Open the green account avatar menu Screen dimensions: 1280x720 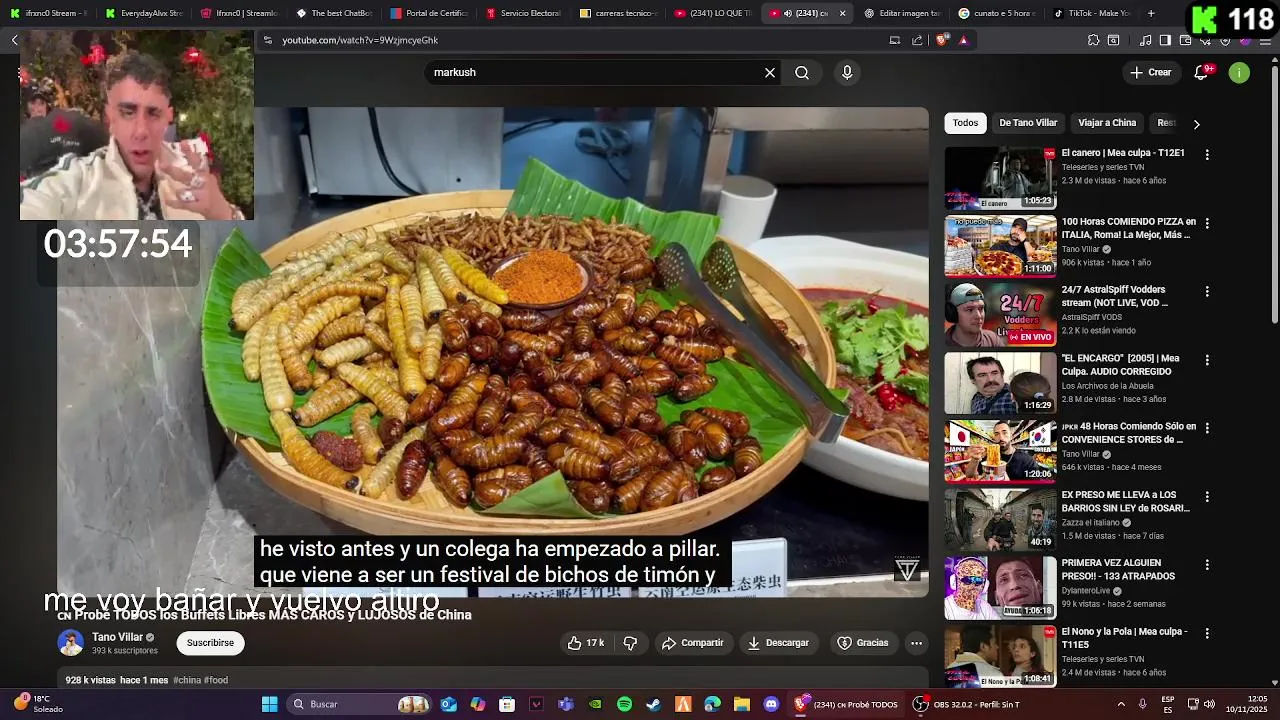[x=1239, y=72]
